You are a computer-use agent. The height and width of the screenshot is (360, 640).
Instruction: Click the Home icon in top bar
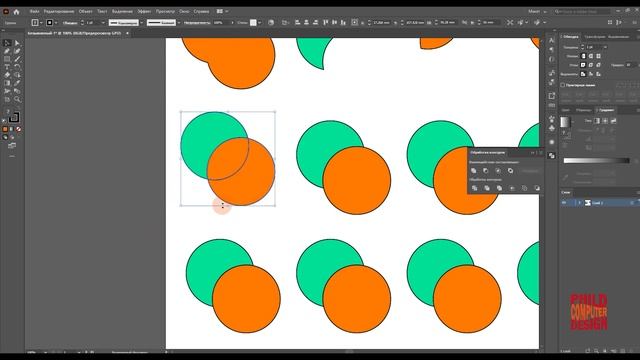16,12
